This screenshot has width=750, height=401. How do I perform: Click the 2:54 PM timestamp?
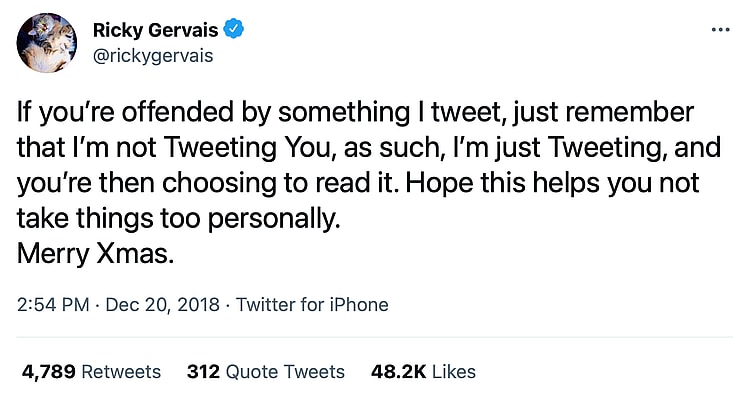point(54,305)
